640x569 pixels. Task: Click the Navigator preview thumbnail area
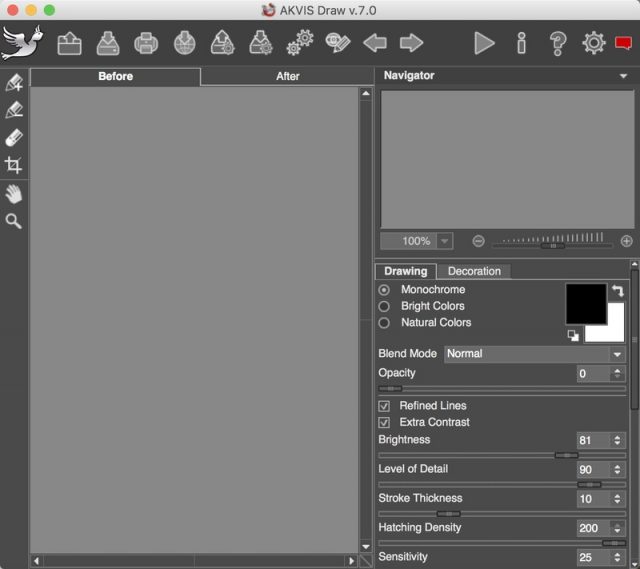[x=507, y=160]
